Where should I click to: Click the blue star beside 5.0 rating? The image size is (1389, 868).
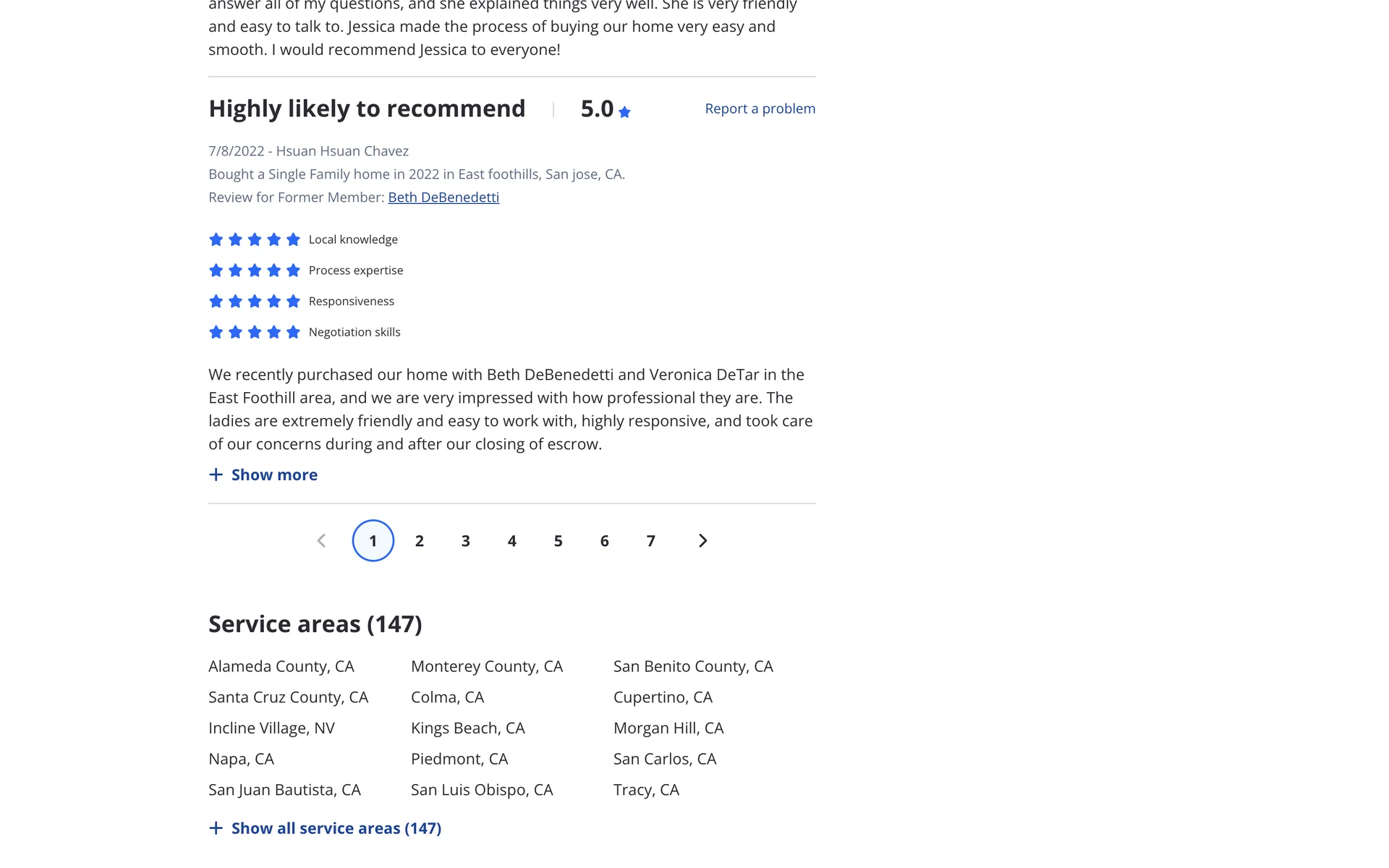click(624, 112)
